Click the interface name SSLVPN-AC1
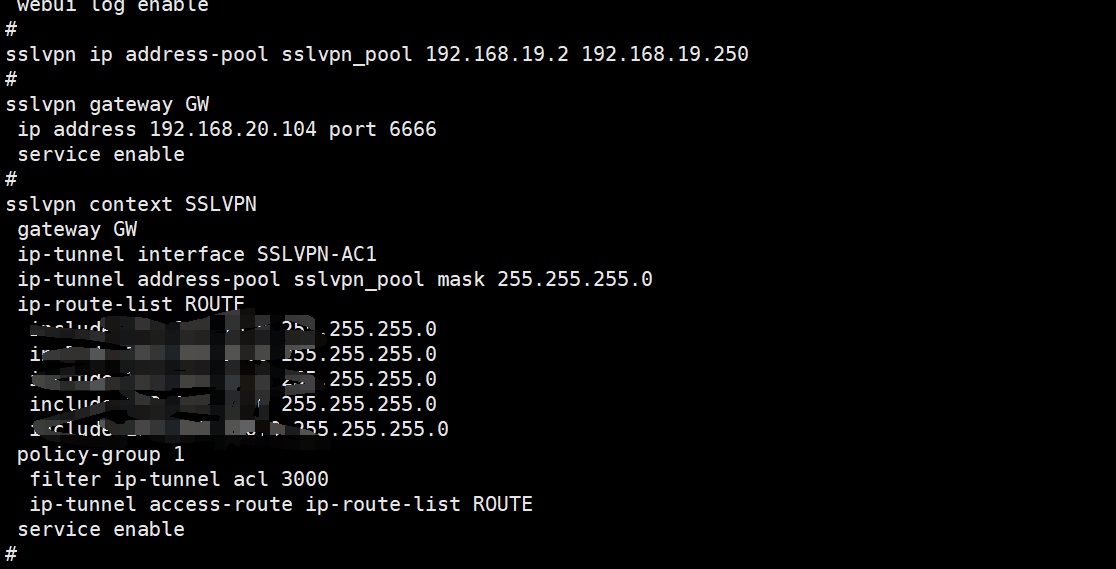The width and height of the screenshot is (1116, 569). (x=316, y=254)
